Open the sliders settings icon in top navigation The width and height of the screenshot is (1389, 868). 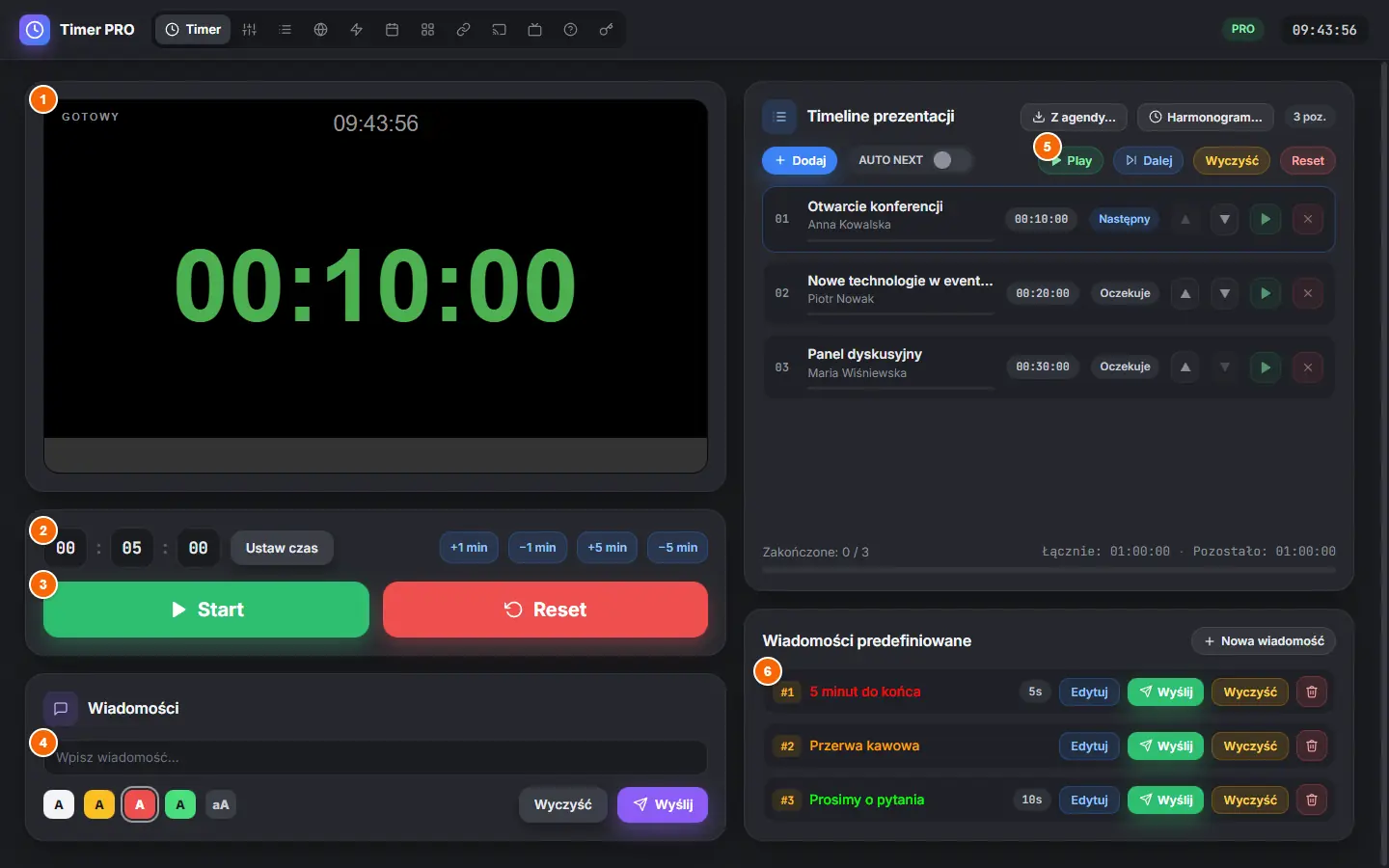(250, 30)
